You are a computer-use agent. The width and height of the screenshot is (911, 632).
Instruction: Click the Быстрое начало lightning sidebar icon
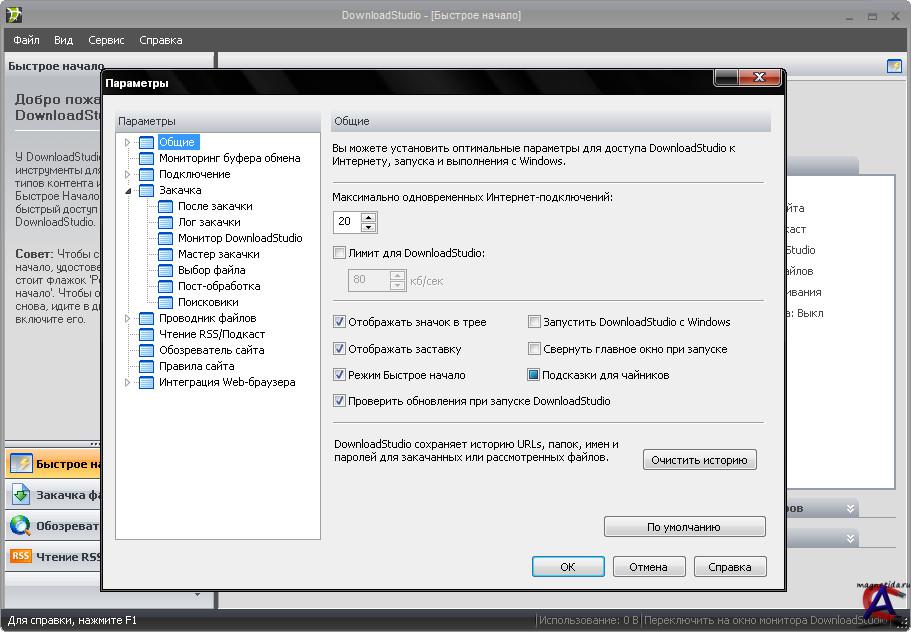coord(21,464)
